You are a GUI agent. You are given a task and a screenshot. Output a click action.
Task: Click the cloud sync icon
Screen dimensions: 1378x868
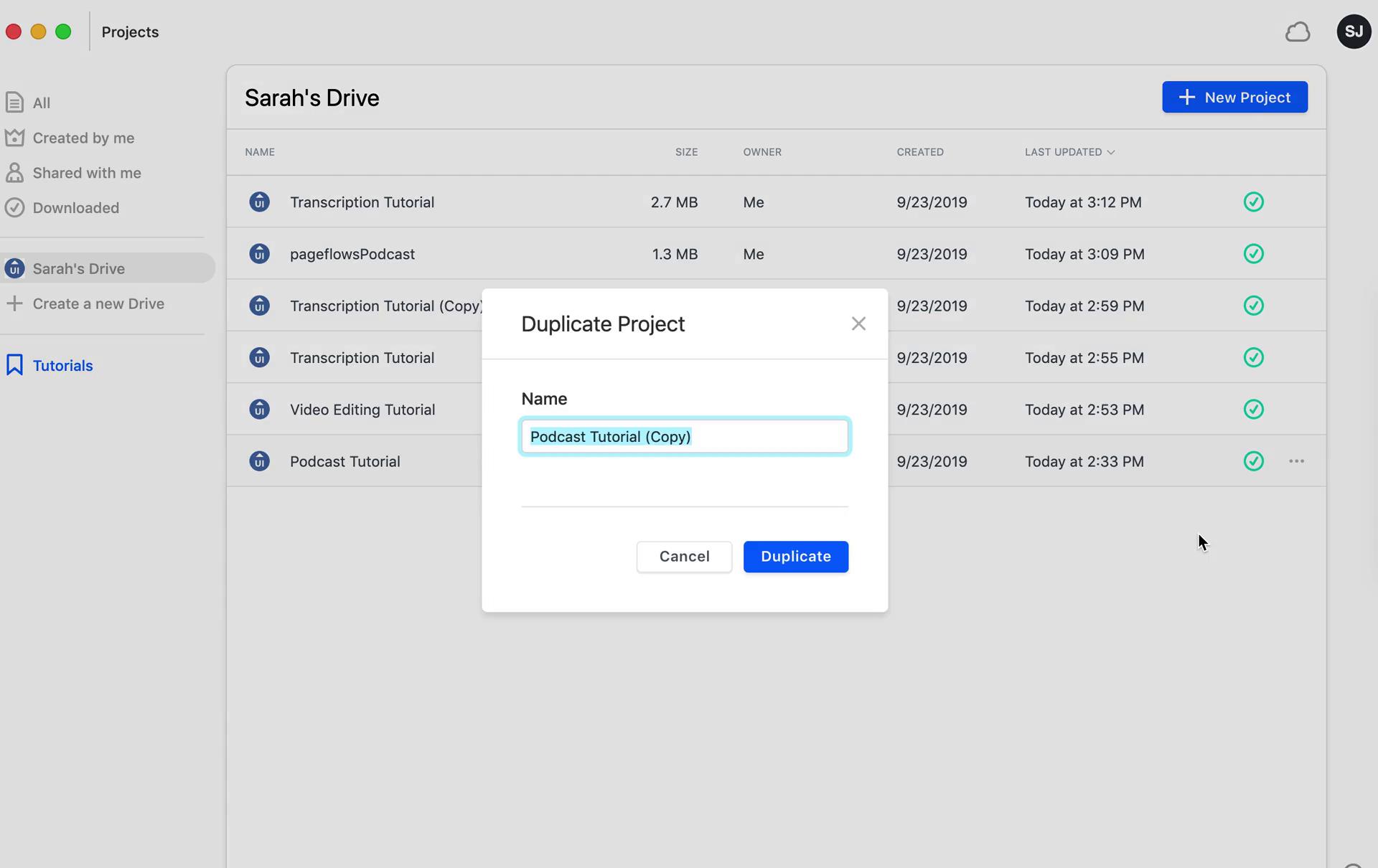[1297, 32]
